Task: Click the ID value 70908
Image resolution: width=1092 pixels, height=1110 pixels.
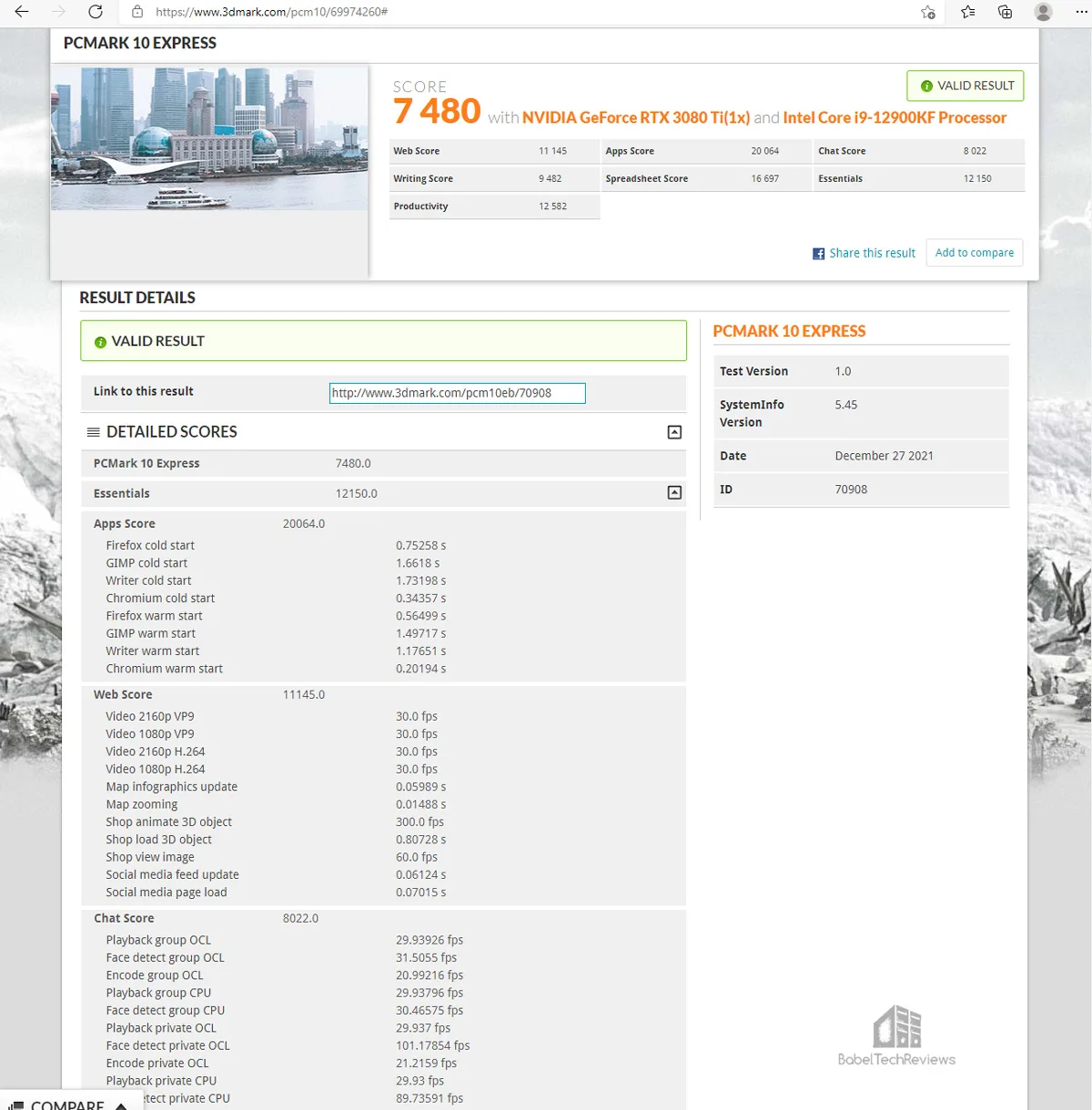Action: coord(851,489)
